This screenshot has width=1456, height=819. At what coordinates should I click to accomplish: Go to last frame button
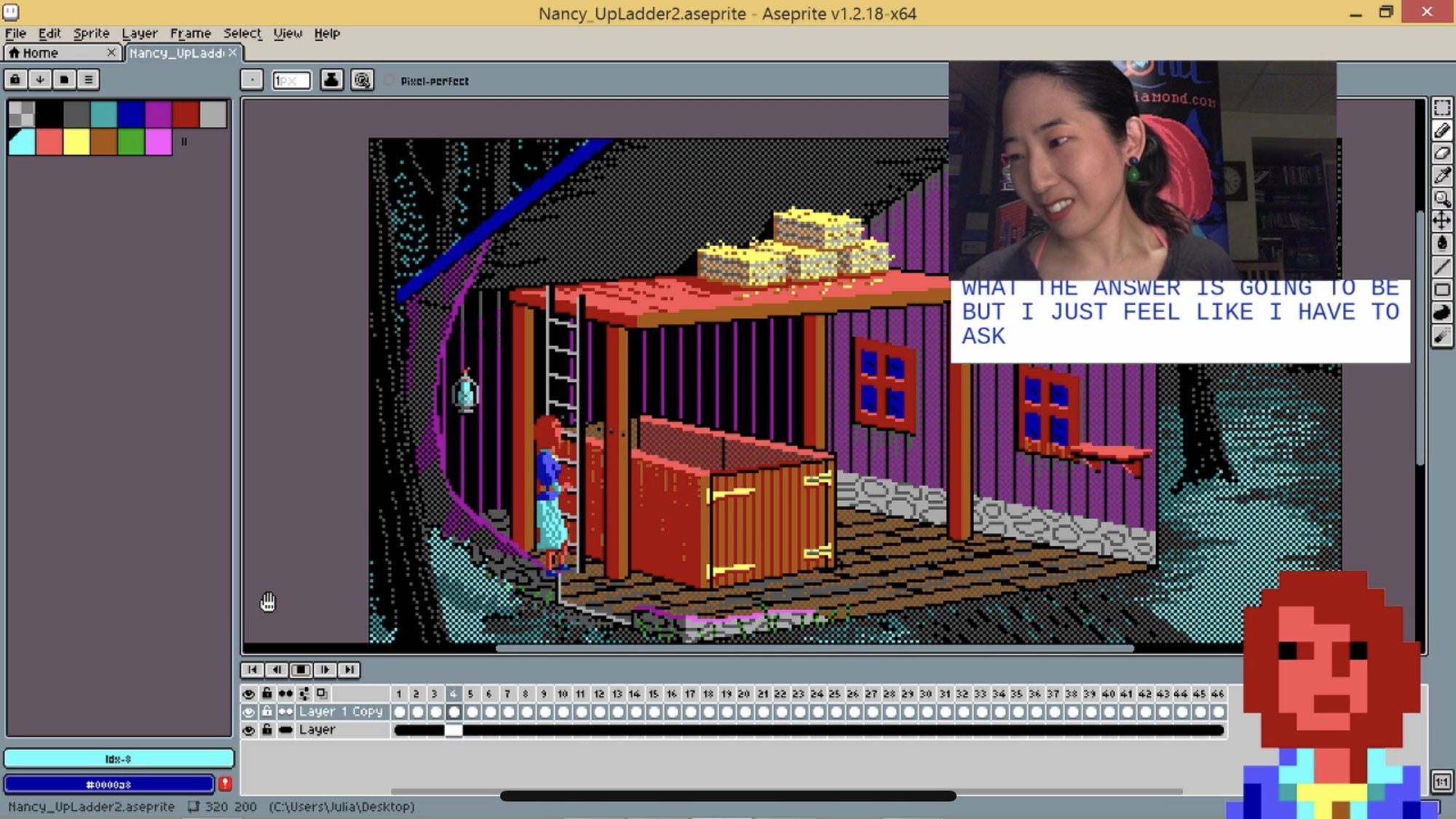point(349,670)
